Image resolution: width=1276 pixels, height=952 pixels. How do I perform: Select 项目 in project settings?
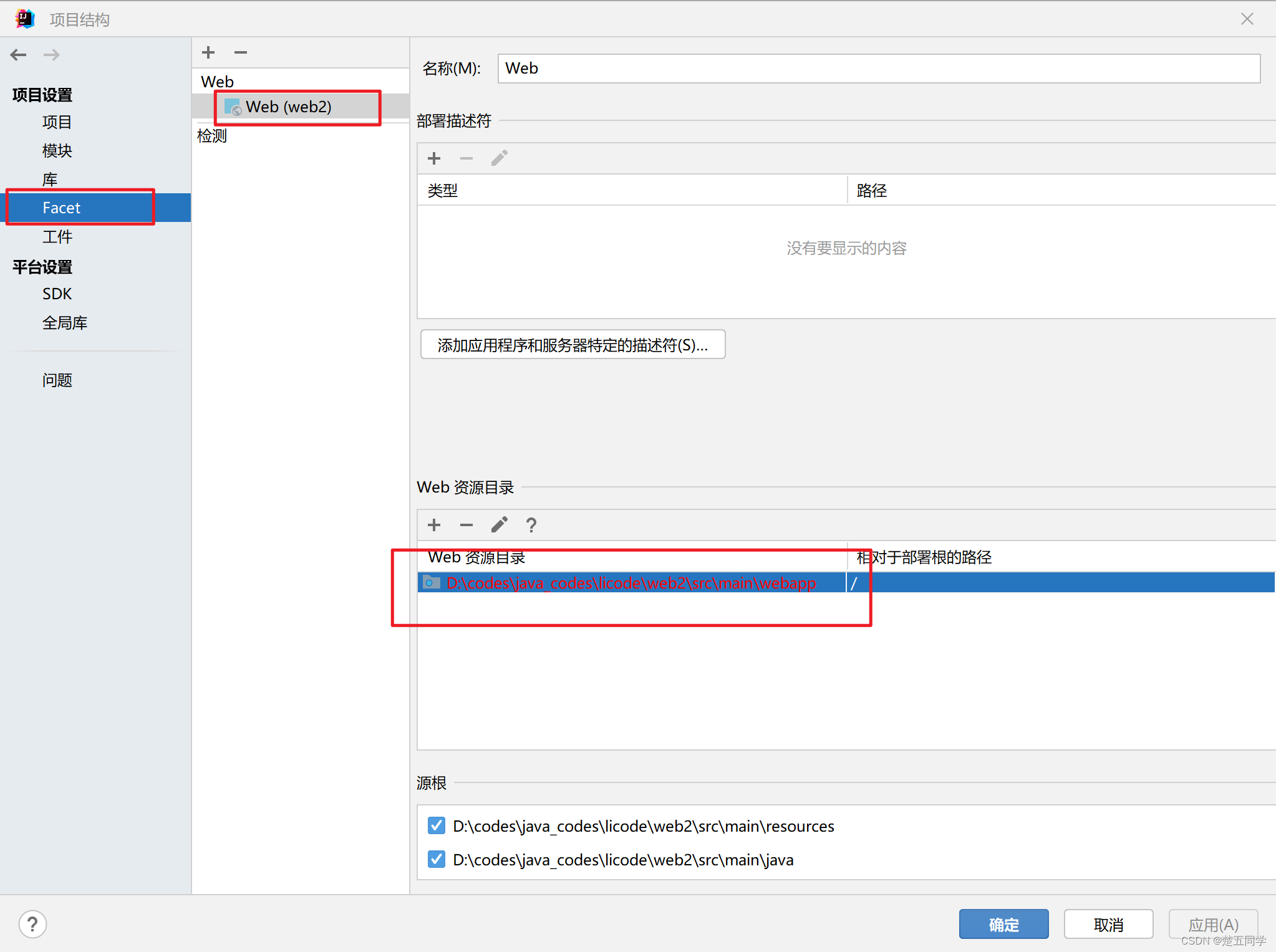click(57, 122)
